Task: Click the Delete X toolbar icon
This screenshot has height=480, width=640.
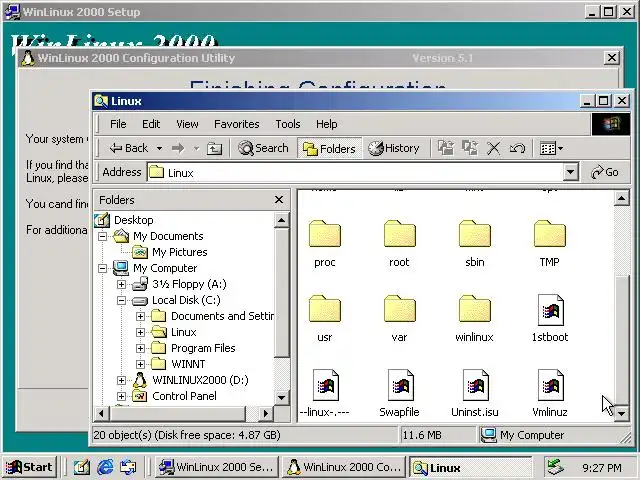Action: click(x=493, y=148)
